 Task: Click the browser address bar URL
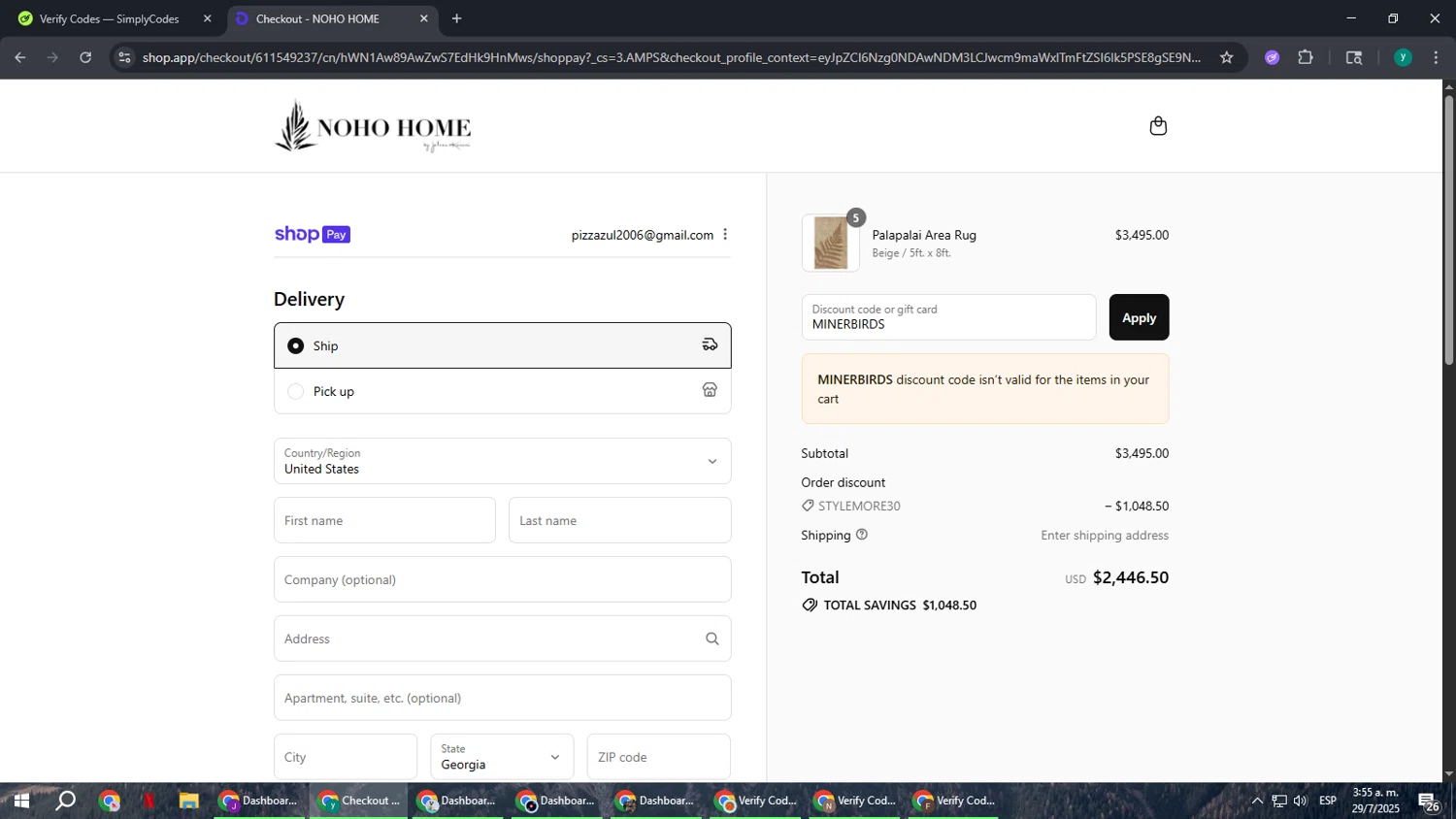coord(672,57)
